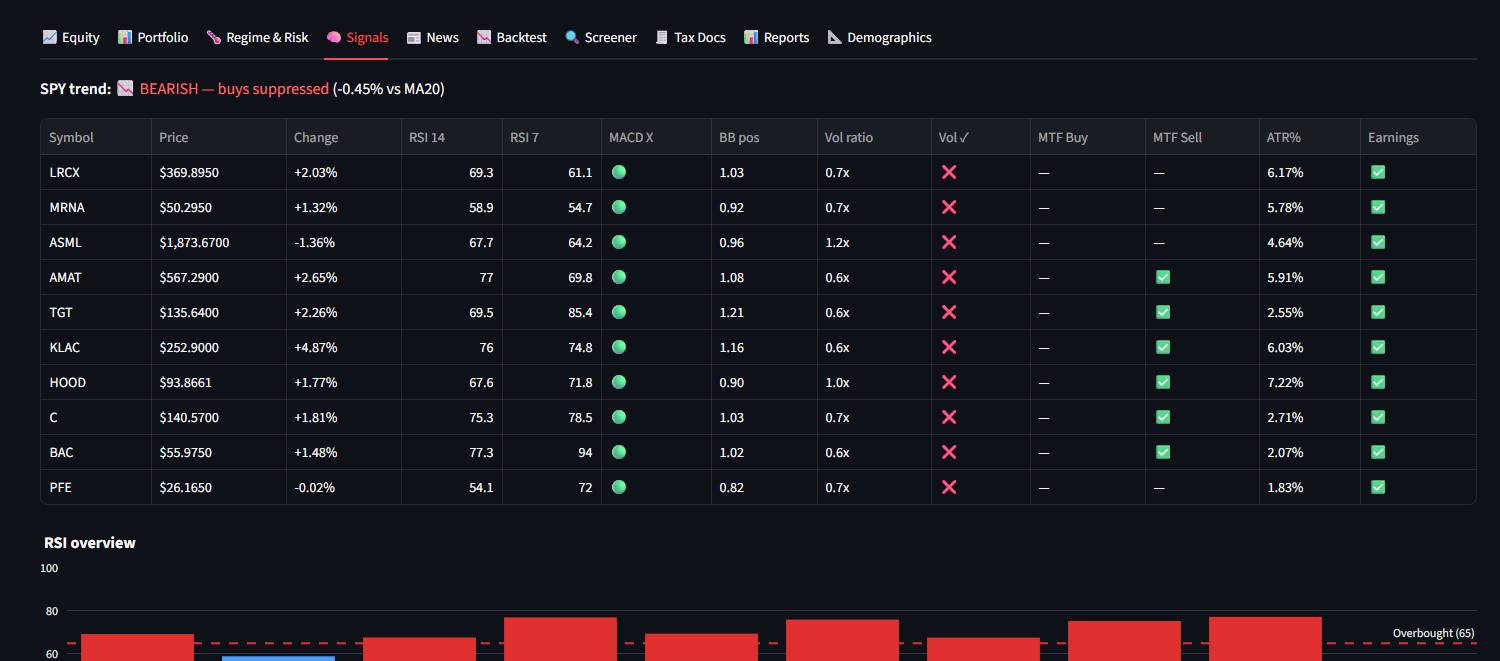Click the green MACD X dot for MRNA
1500x661 pixels.
point(619,207)
